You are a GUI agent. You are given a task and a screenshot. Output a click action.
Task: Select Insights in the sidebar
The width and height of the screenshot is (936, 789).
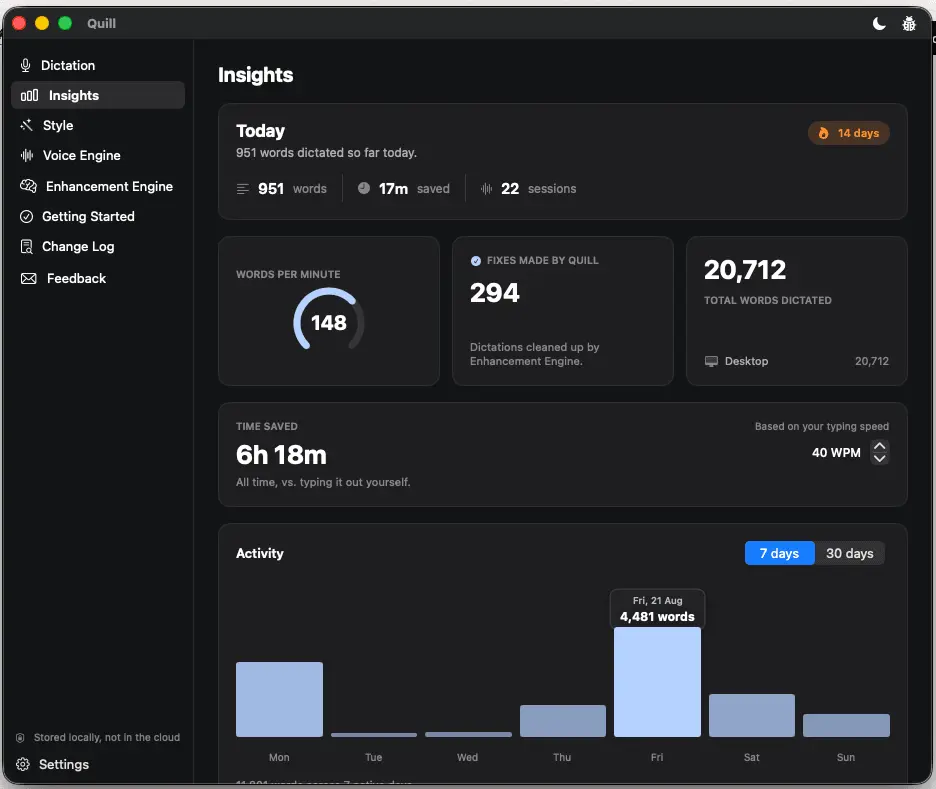(x=98, y=95)
